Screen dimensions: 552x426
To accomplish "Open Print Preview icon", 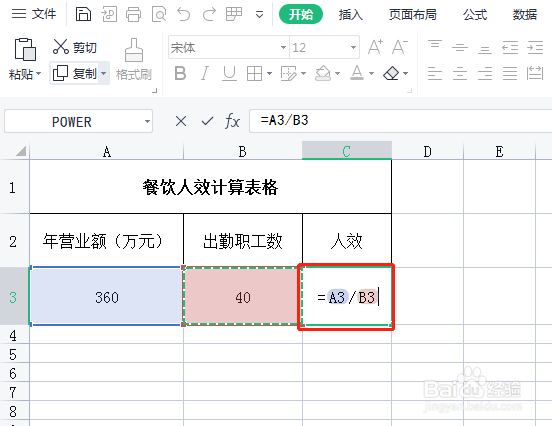I will click(159, 14).
